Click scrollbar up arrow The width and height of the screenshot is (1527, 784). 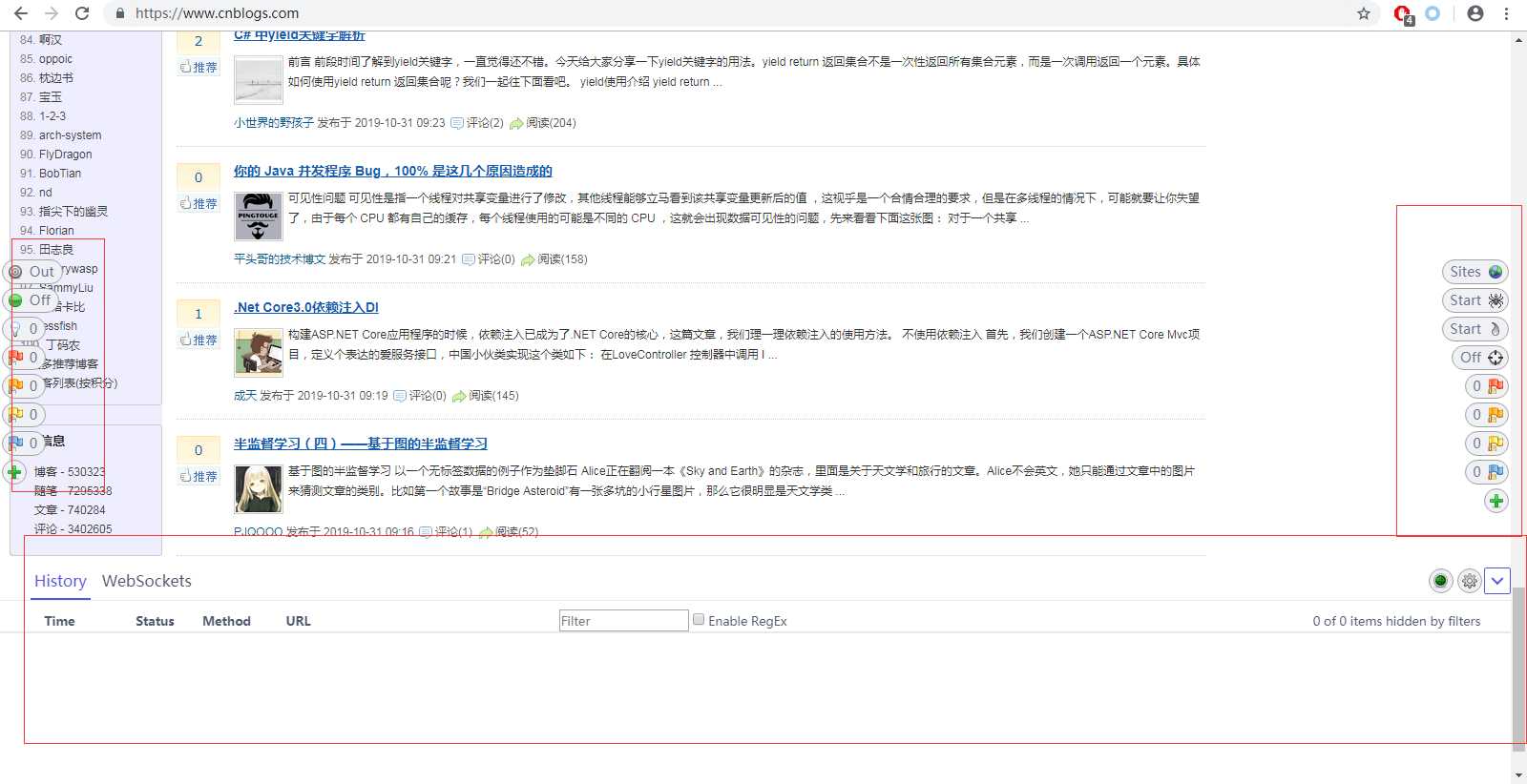coord(1518,39)
